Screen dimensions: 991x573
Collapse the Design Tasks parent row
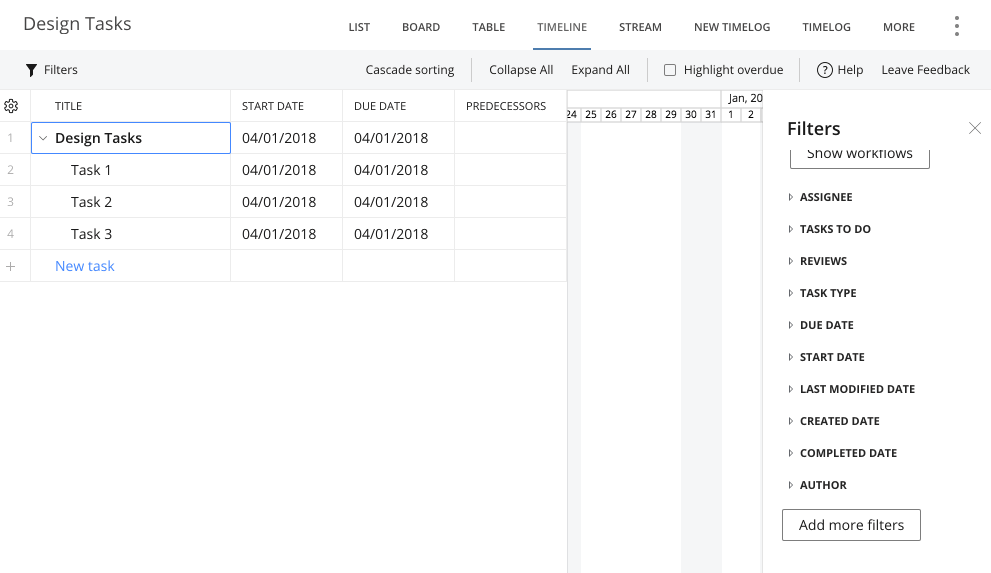point(43,138)
